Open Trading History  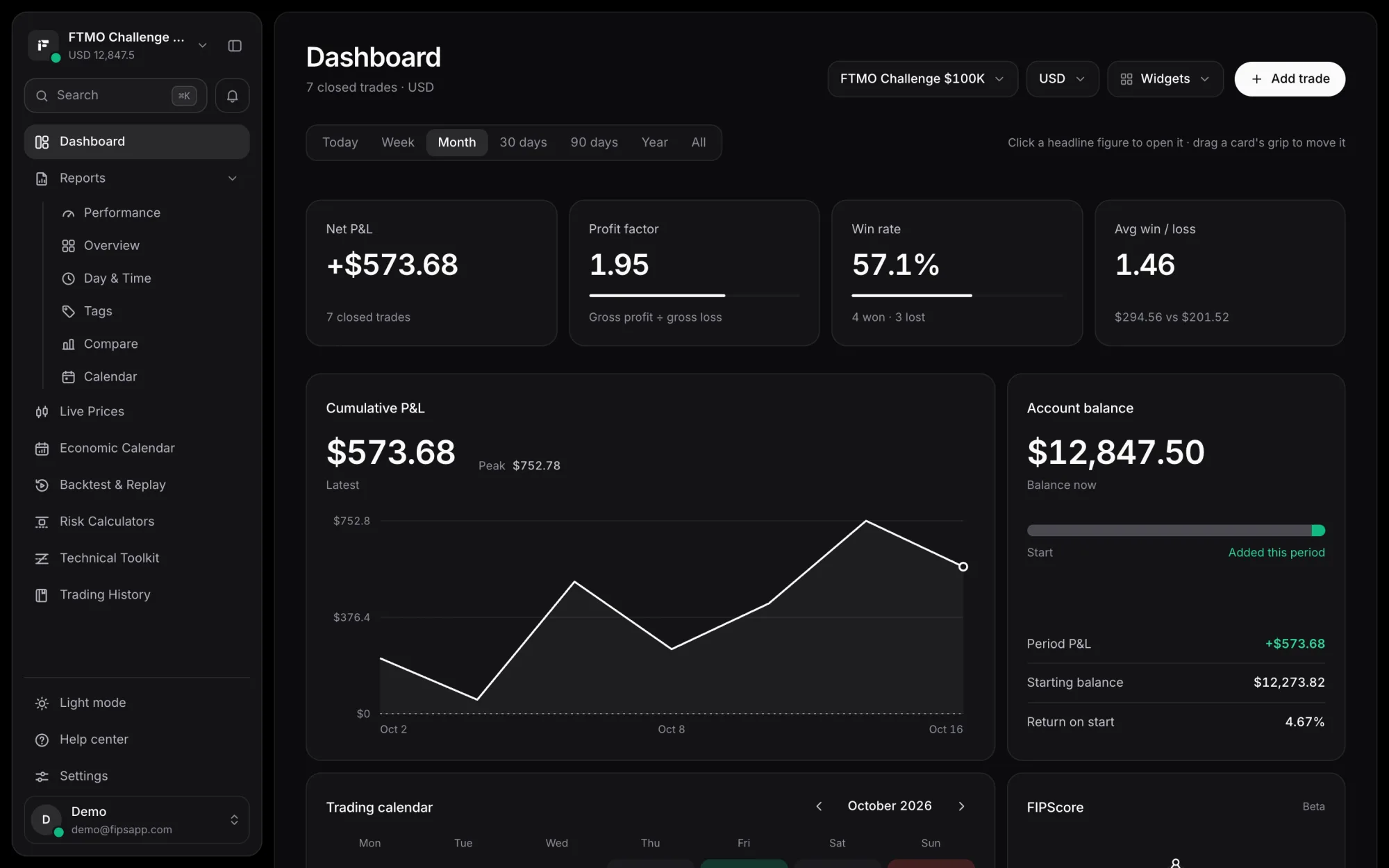pyautogui.click(x=137, y=595)
